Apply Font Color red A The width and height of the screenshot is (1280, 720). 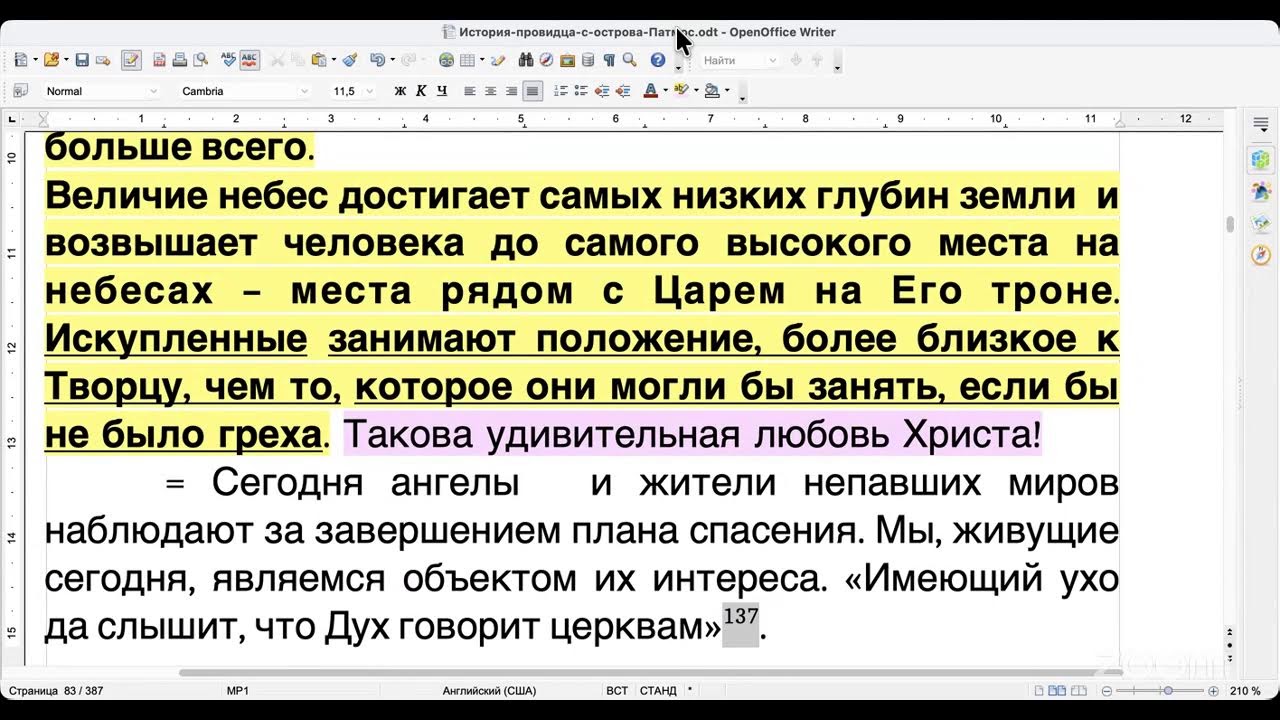[x=651, y=91]
